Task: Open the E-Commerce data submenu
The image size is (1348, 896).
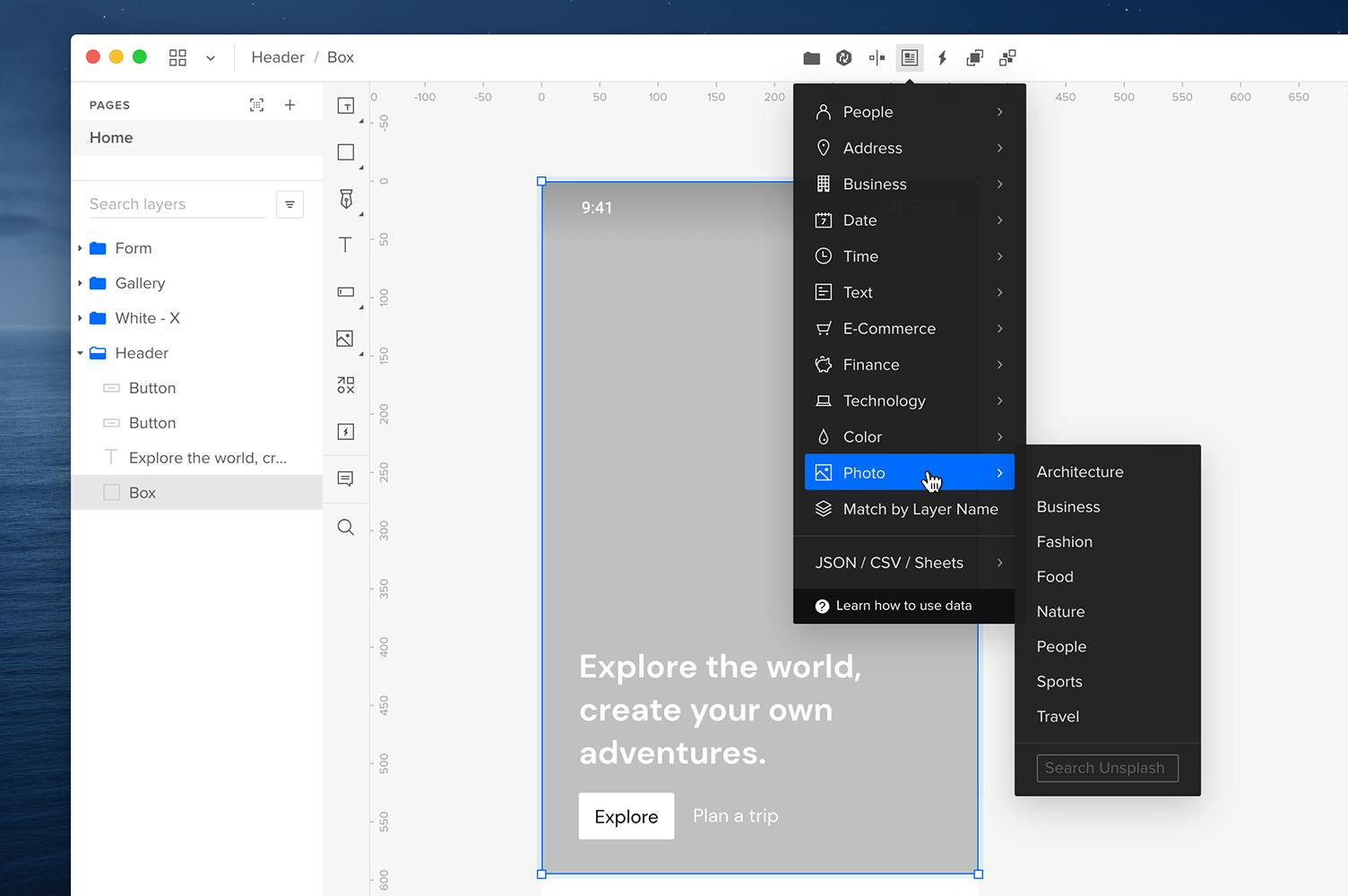Action: point(909,329)
